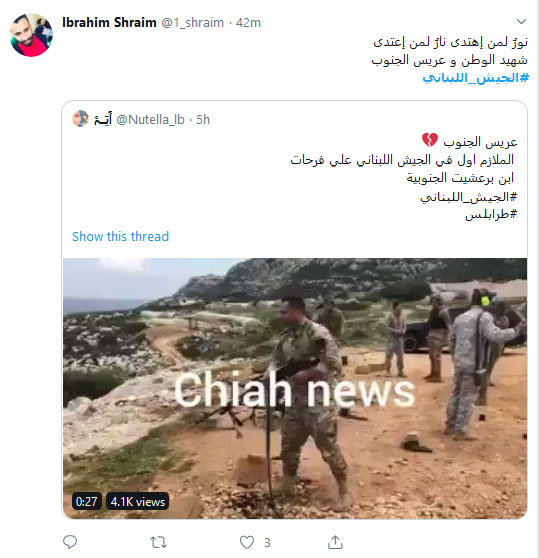Like the tweet with heart icon
The width and height of the screenshot is (539, 558).
click(x=247, y=542)
